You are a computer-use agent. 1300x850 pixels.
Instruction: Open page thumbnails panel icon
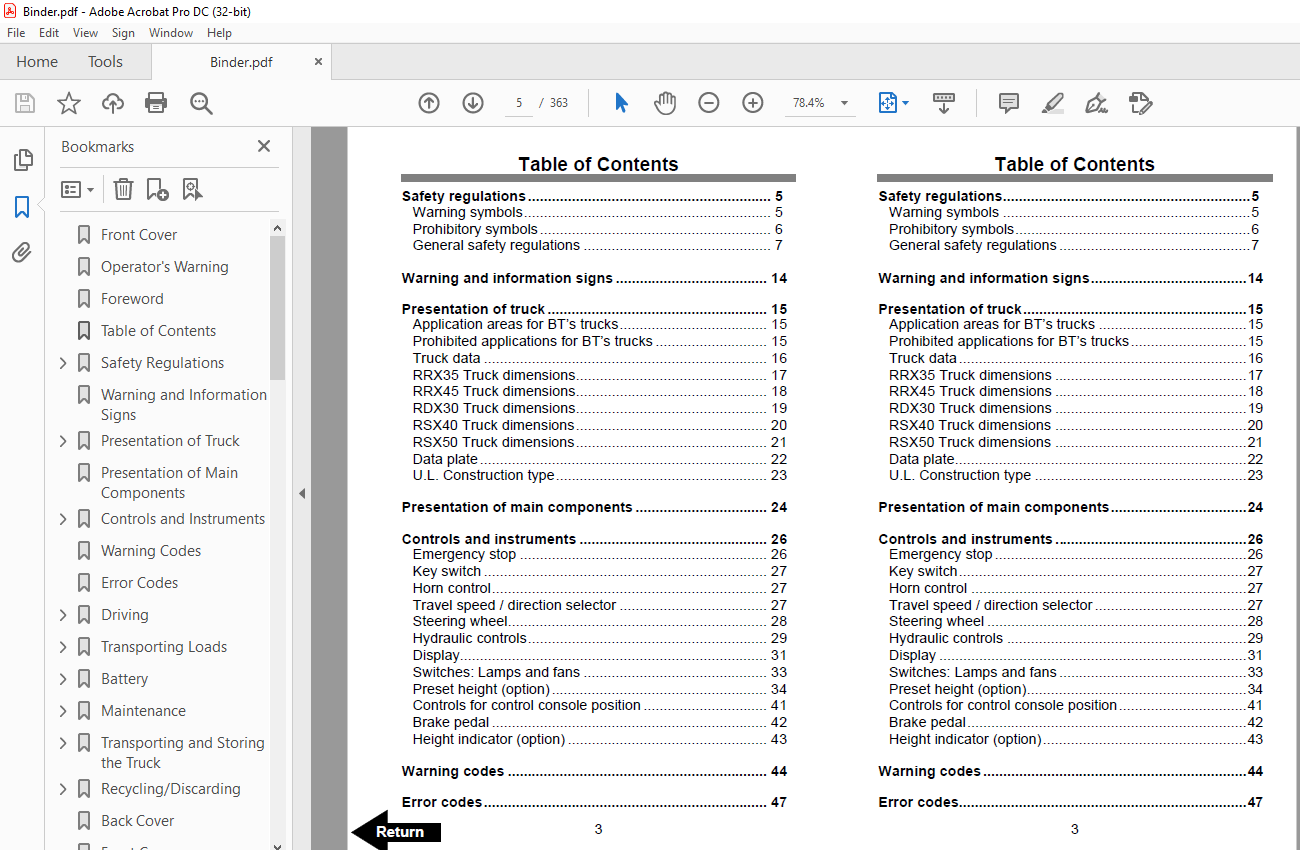pyautogui.click(x=22, y=160)
